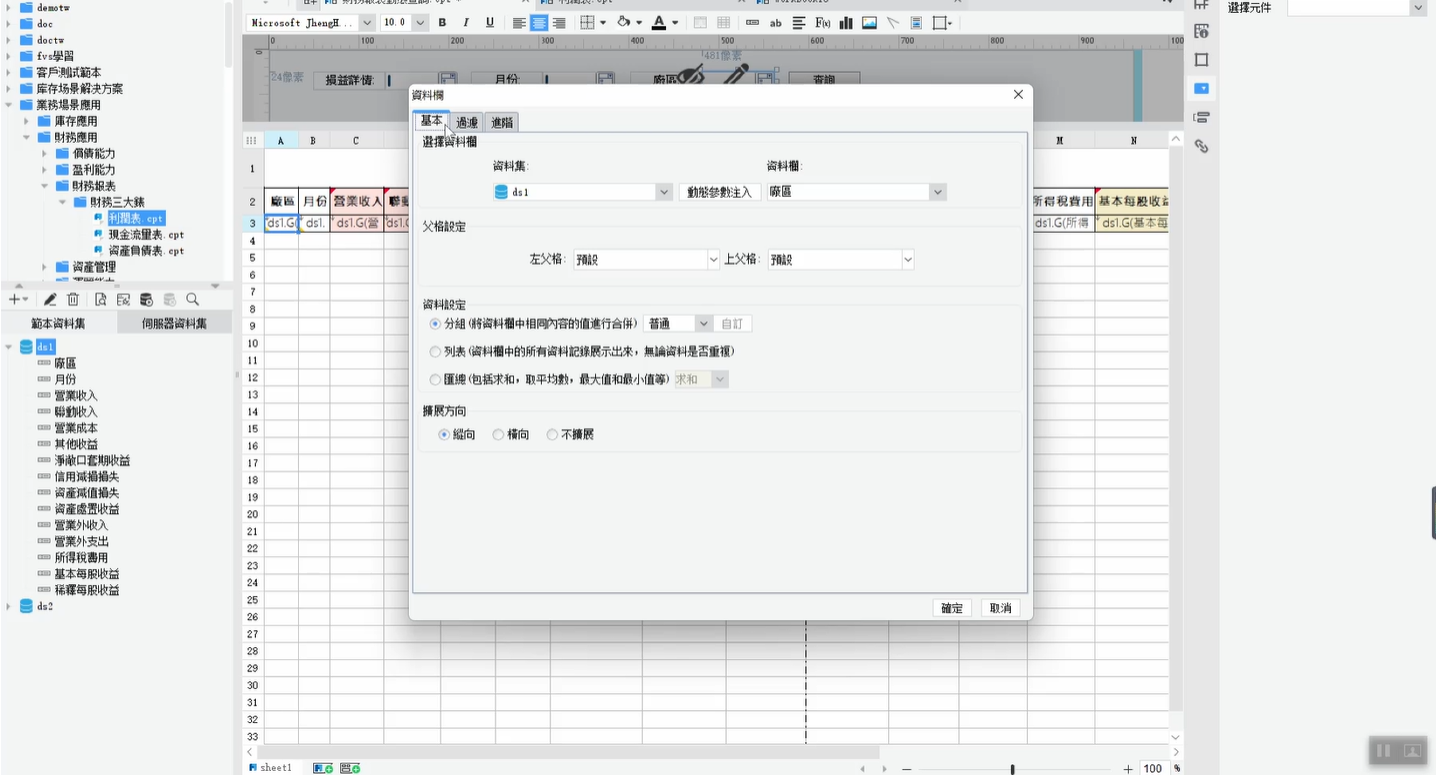Click the 取消 button

1001,608
